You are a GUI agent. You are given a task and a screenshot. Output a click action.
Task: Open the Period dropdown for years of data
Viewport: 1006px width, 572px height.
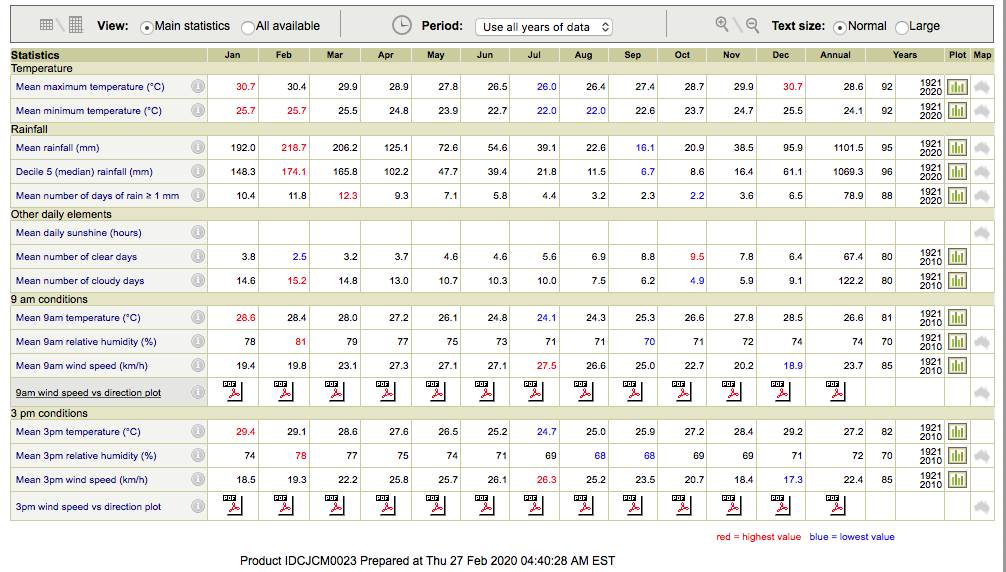pyautogui.click(x=544, y=27)
